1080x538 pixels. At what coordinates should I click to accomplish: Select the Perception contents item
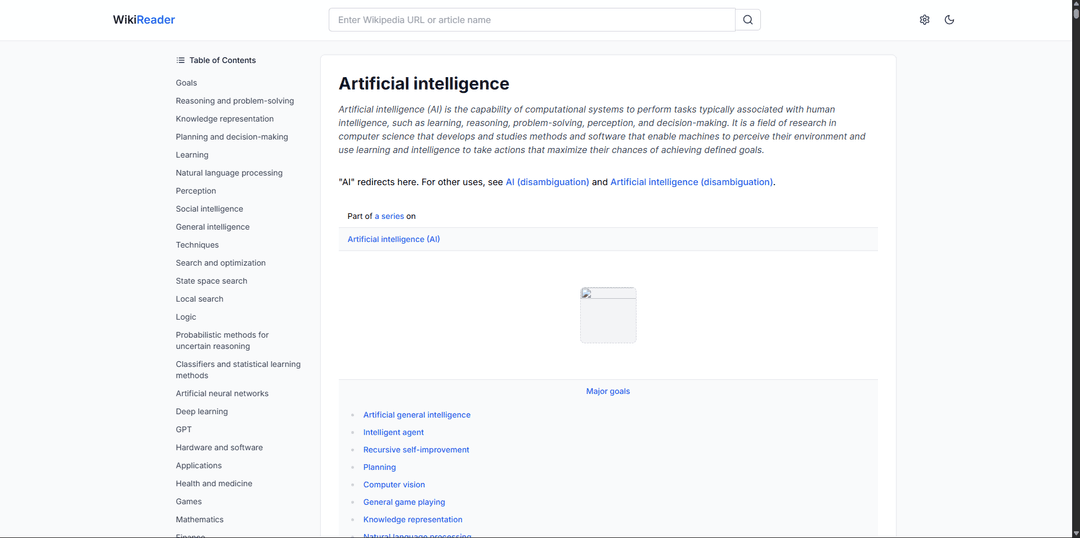[x=196, y=191]
